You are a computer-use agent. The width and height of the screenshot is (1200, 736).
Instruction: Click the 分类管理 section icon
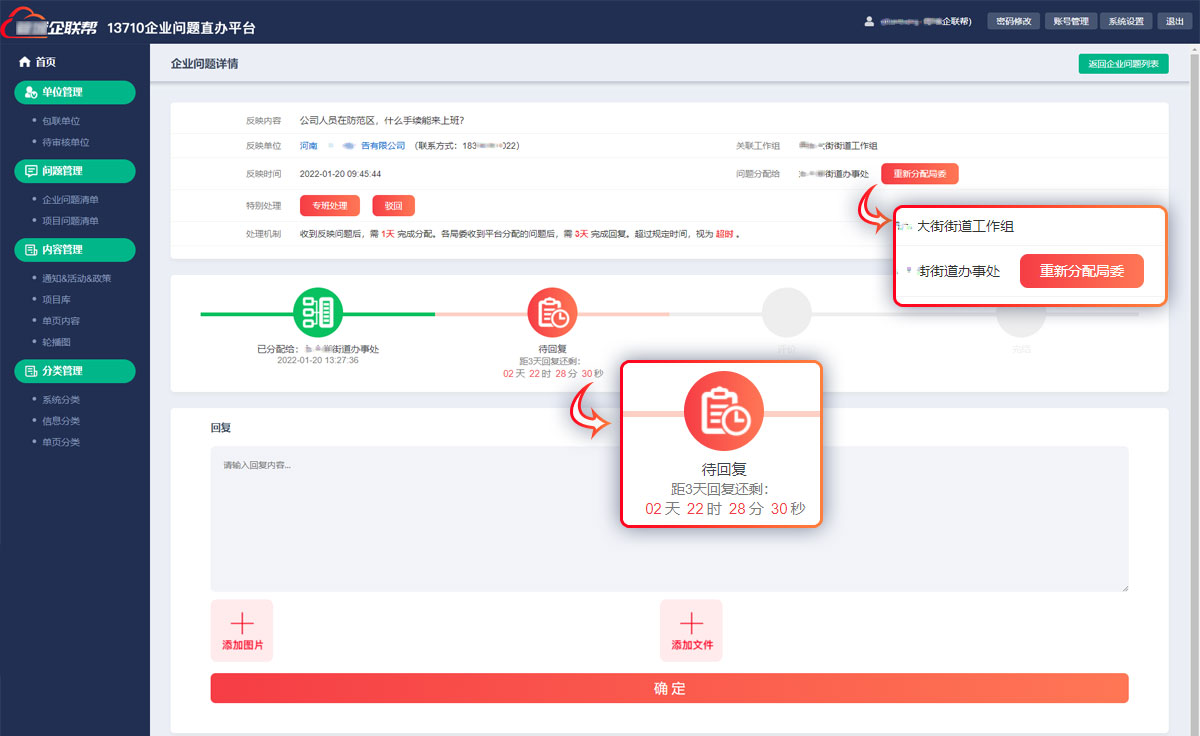(31, 371)
